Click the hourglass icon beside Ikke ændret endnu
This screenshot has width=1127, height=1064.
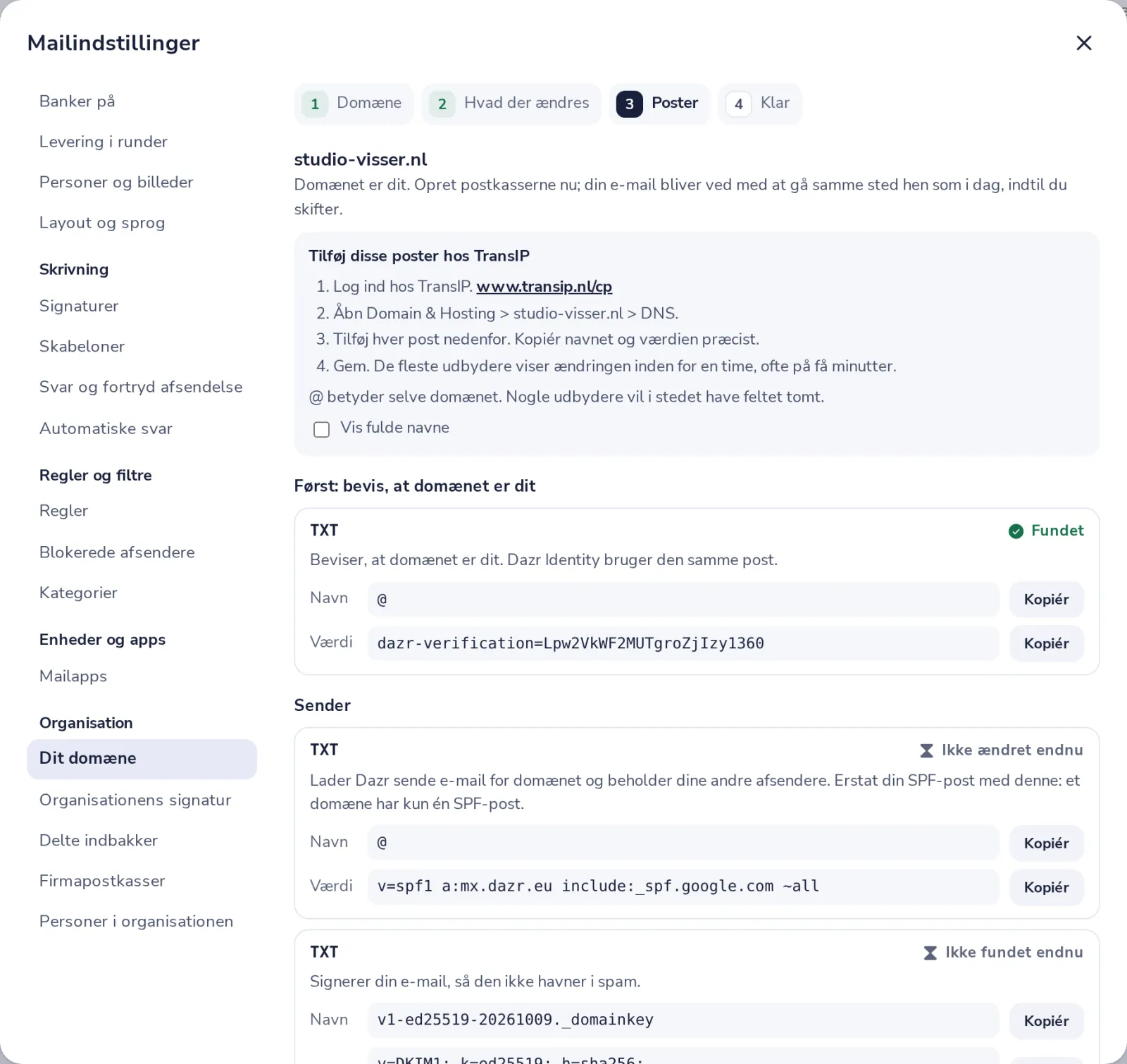pyautogui.click(x=927, y=750)
